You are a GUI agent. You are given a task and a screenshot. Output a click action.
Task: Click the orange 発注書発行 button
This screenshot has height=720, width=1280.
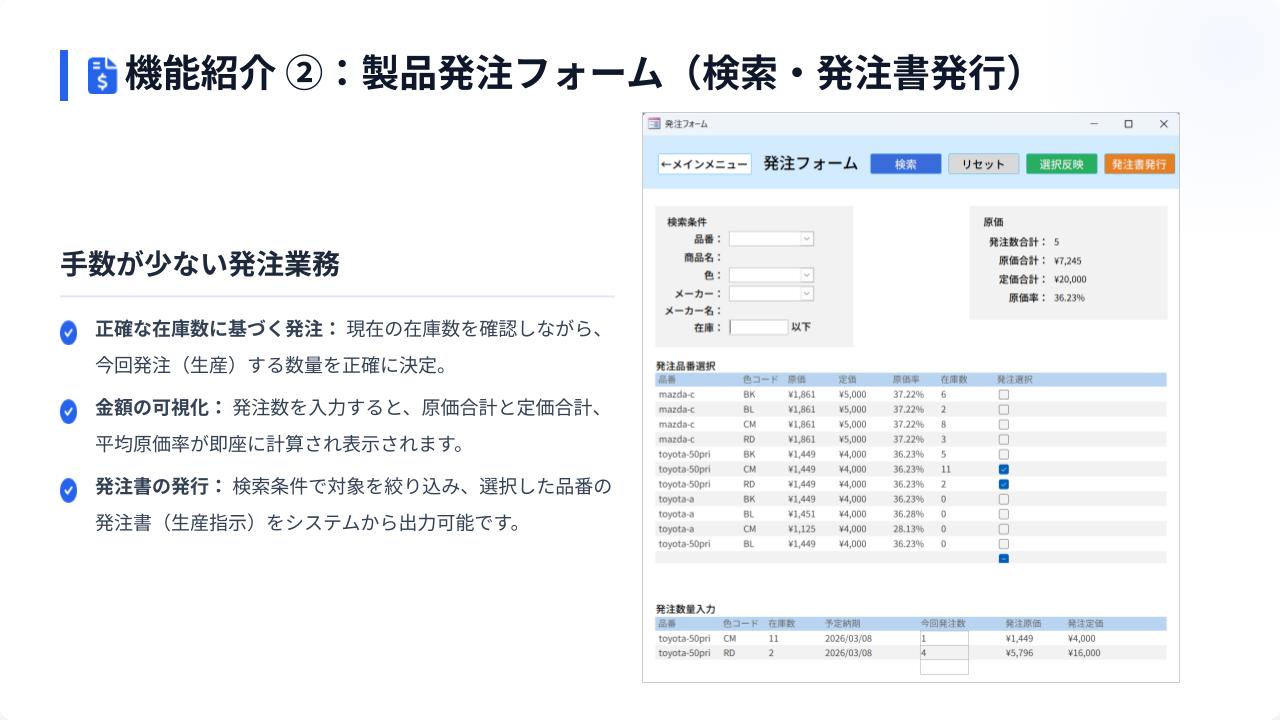point(1139,165)
